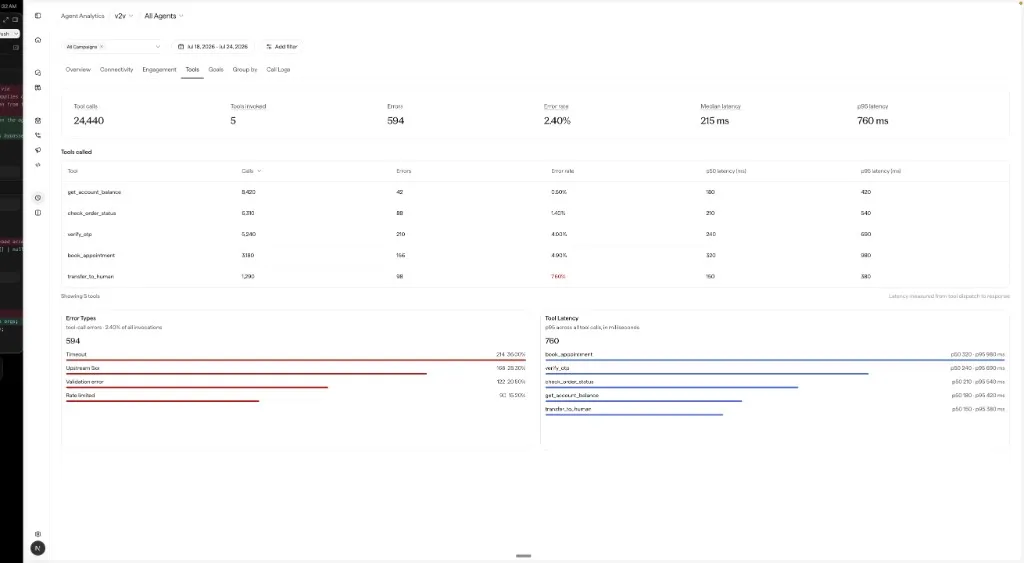Switch to the Goals tab

click(216, 69)
